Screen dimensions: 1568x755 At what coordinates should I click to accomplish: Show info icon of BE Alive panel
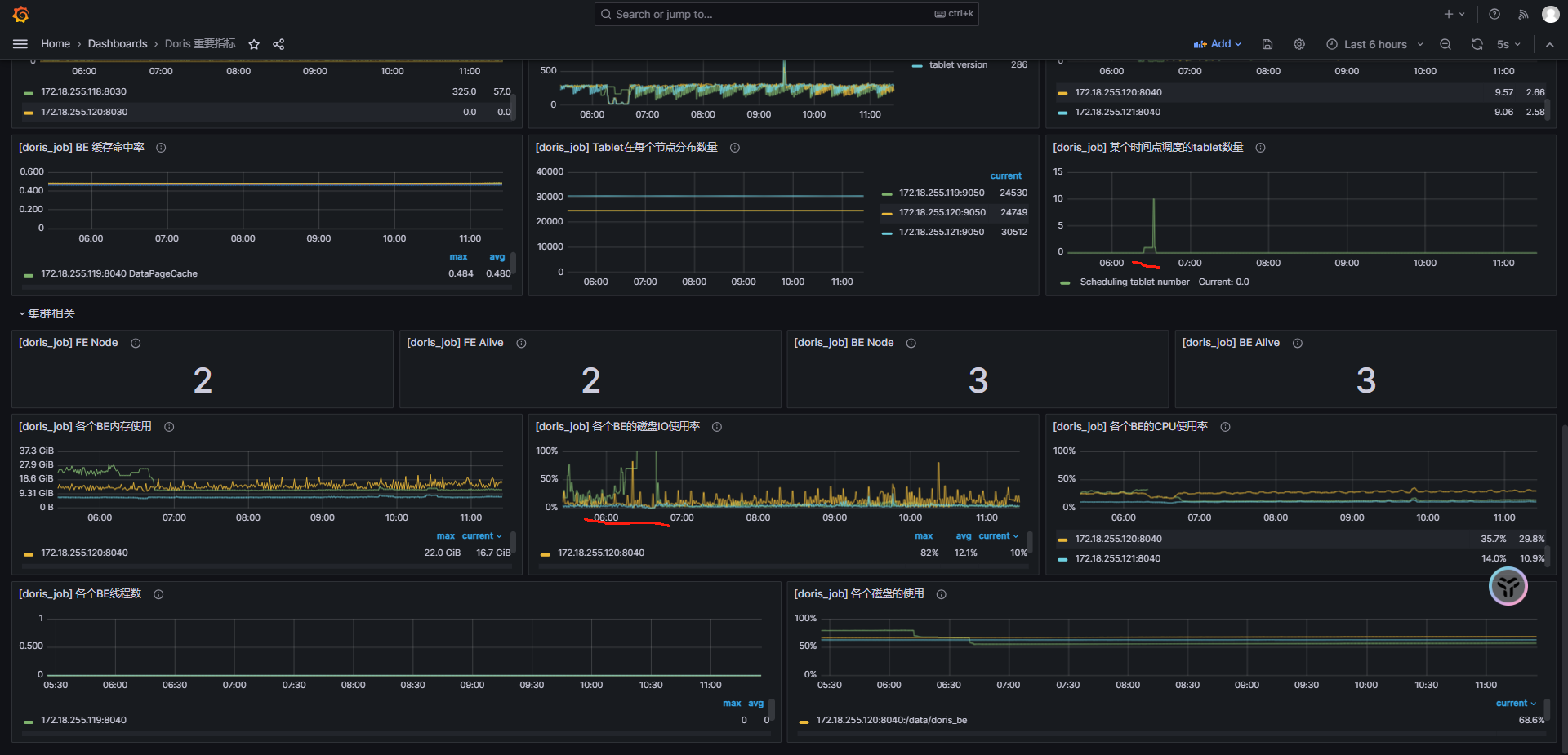point(1298,343)
